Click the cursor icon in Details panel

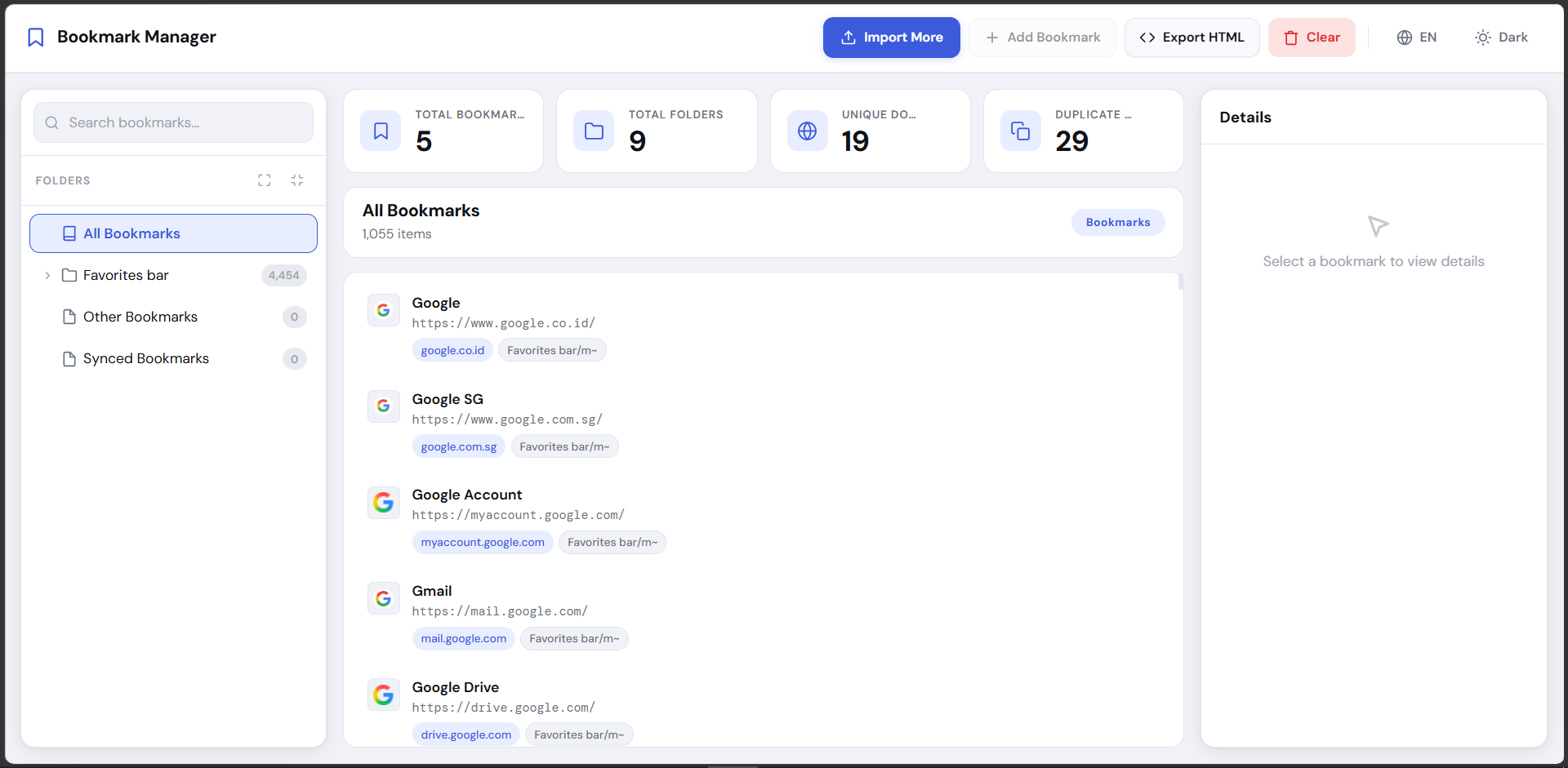(1378, 226)
